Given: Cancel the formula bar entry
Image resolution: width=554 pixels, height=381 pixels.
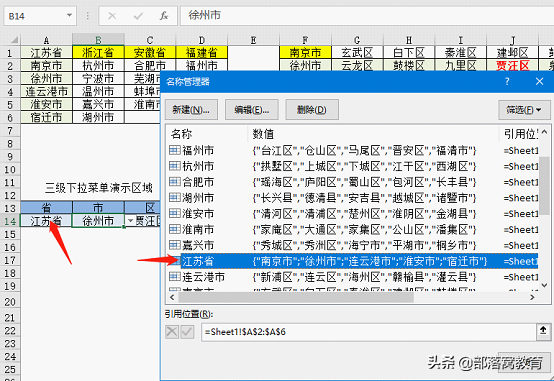Looking at the screenshot, I should click(x=112, y=16).
